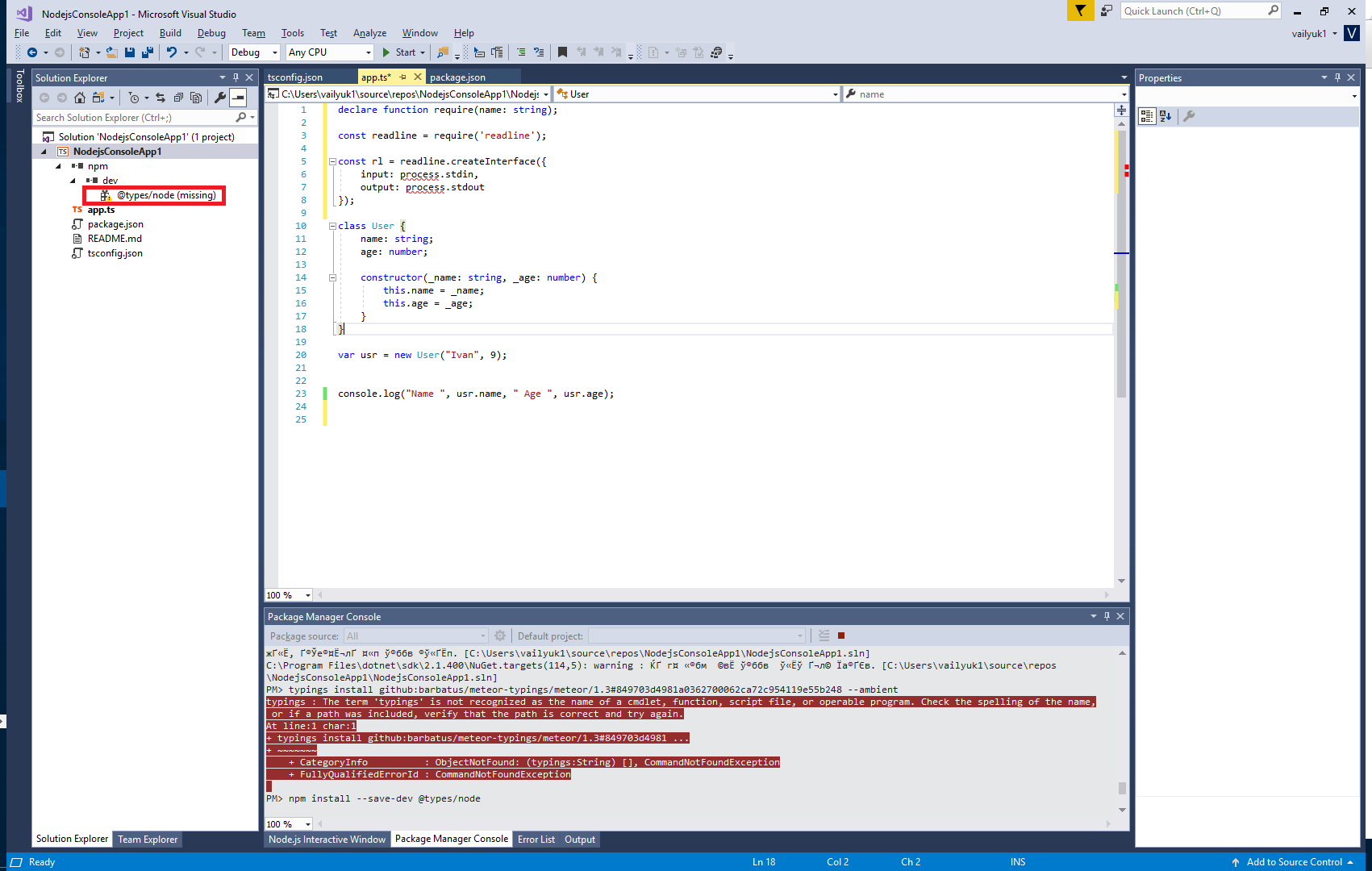This screenshot has height=871, width=1372.
Task: Click the Property Pages wrench icon
Action: click(1188, 116)
